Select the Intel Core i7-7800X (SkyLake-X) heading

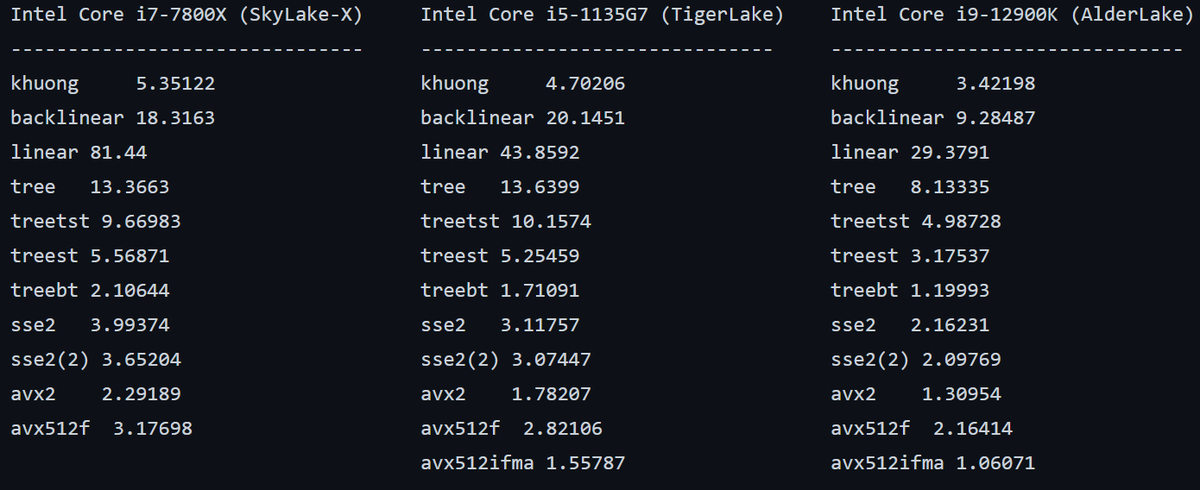tap(187, 15)
